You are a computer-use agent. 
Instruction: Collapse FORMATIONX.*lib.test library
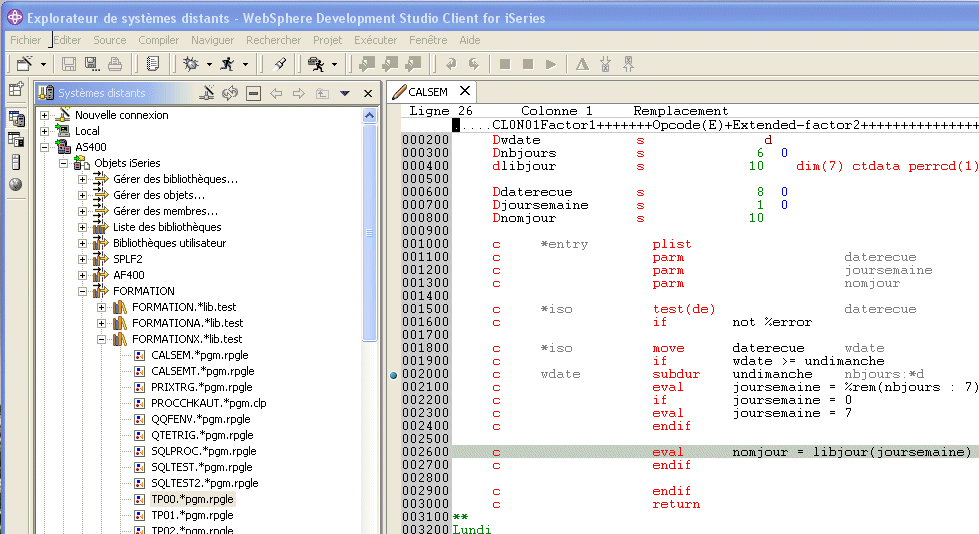pos(101,339)
